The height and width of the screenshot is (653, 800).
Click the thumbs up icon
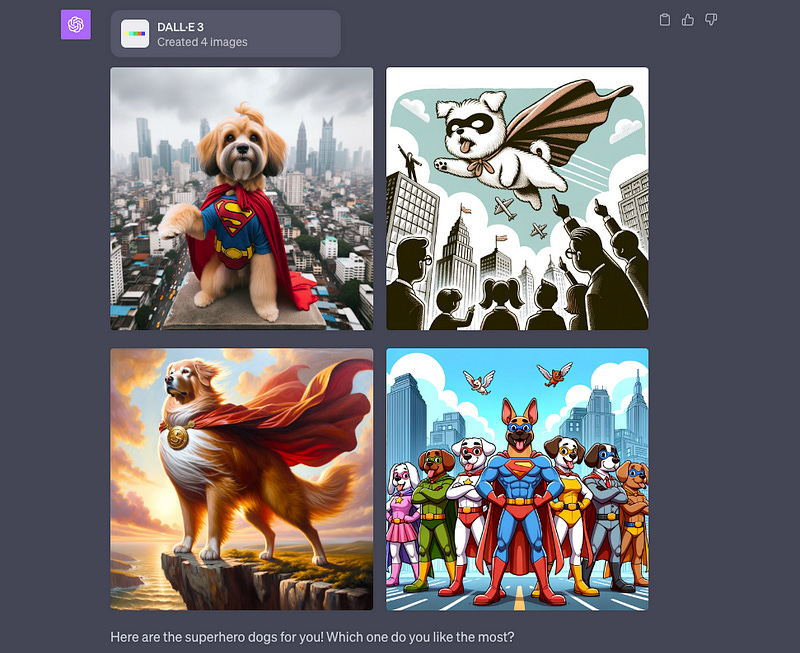[688, 20]
